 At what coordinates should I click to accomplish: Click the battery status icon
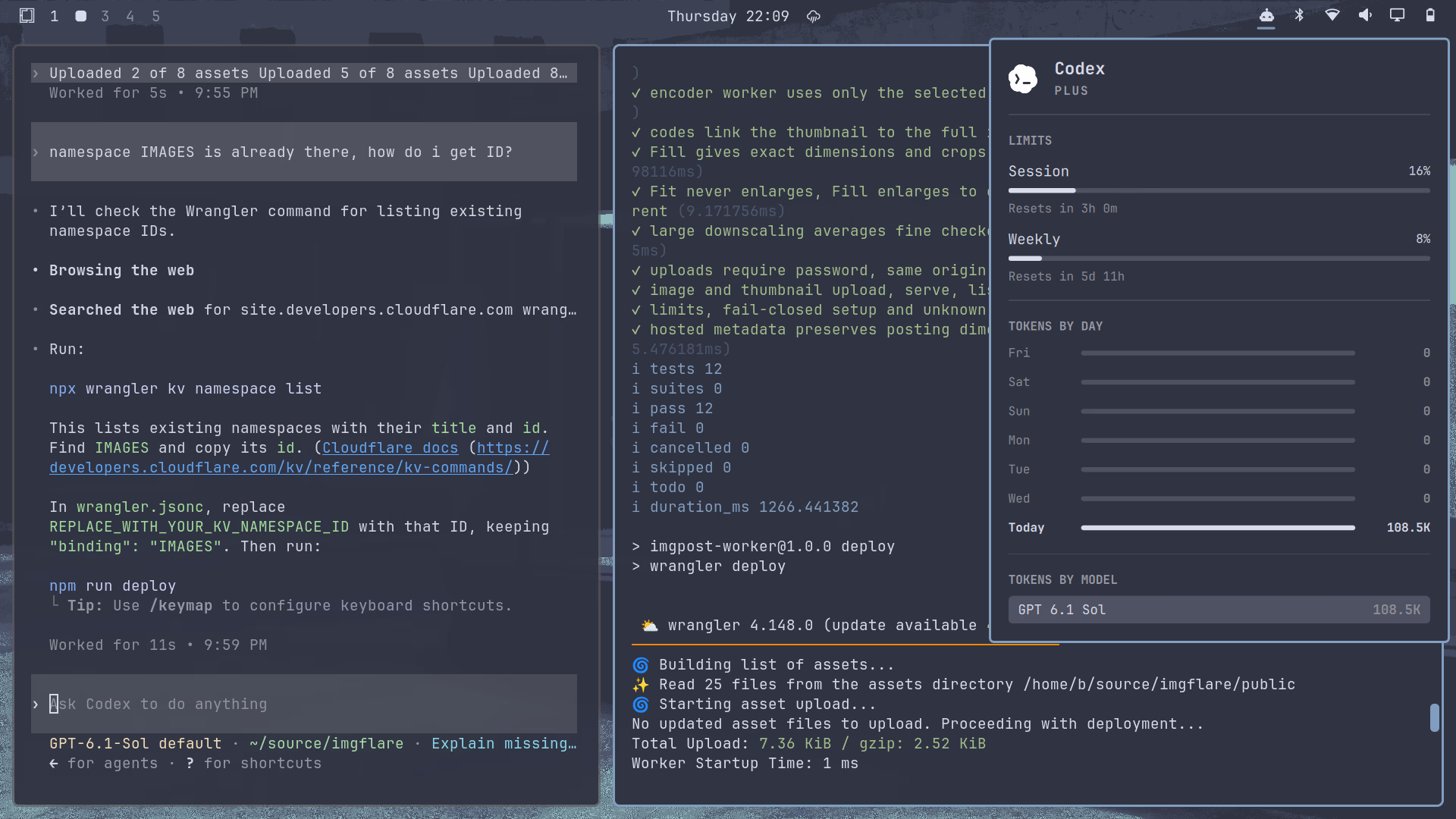1430,15
